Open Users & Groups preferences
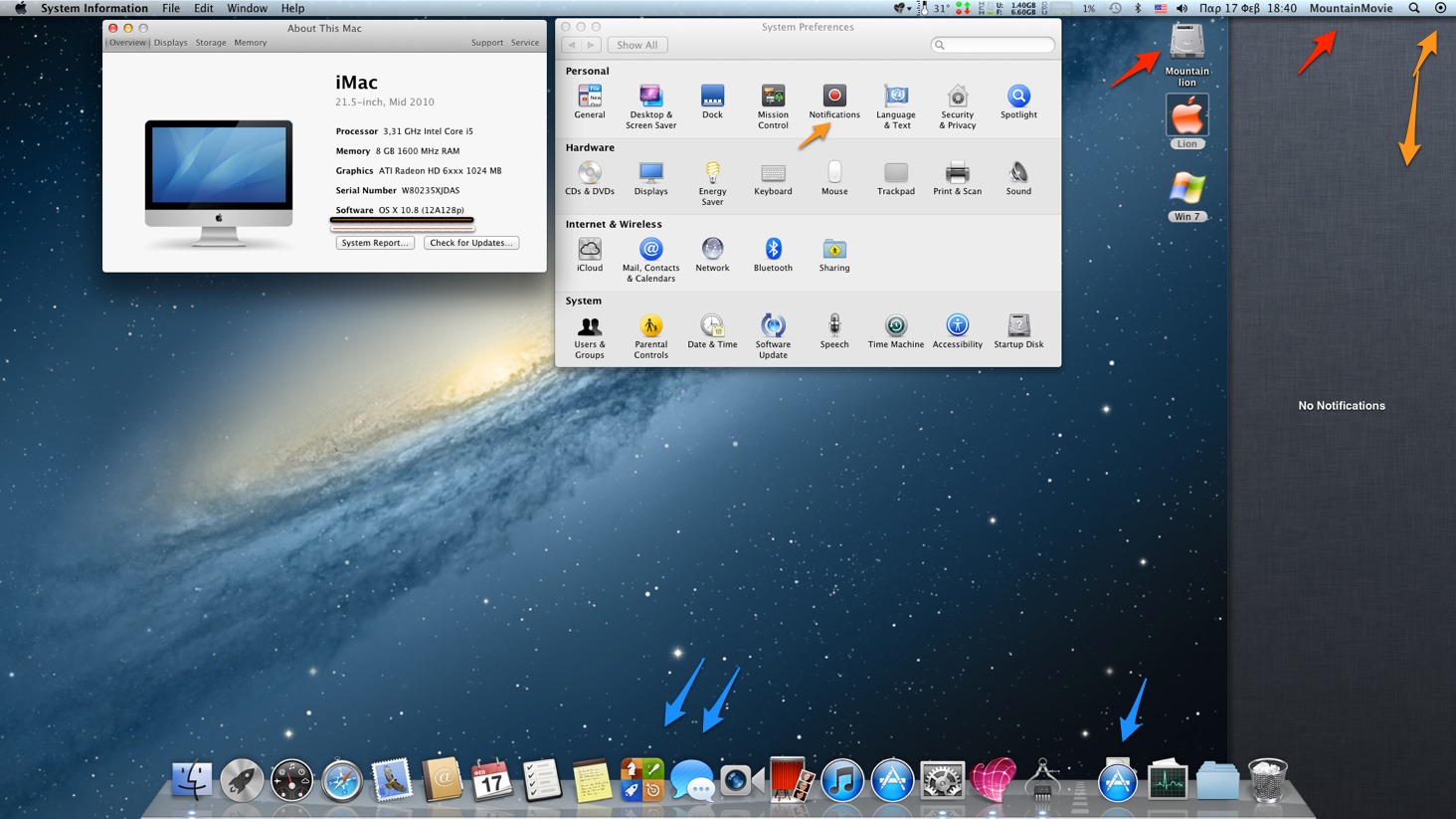Image resolution: width=1456 pixels, height=819 pixels. coord(589,336)
